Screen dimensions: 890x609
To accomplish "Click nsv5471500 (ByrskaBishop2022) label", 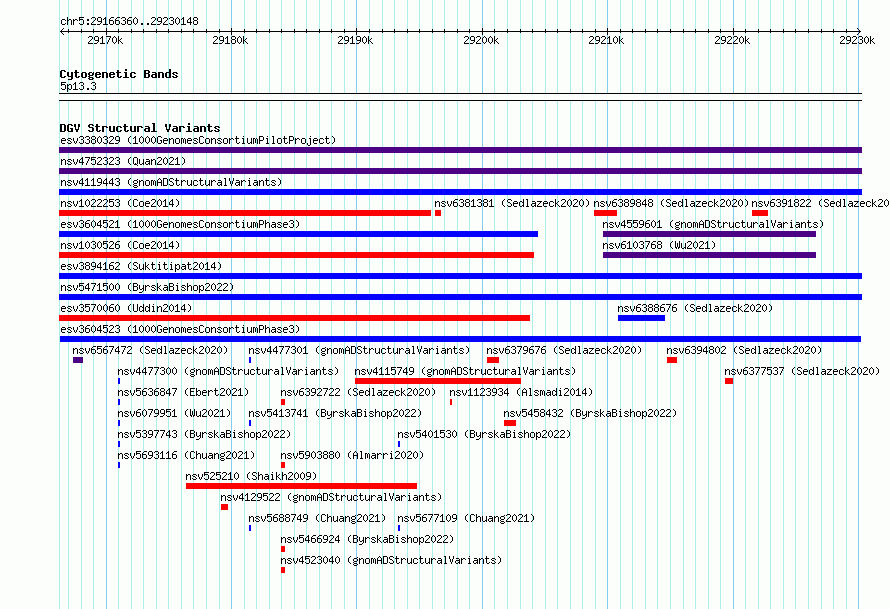I will click(147, 287).
